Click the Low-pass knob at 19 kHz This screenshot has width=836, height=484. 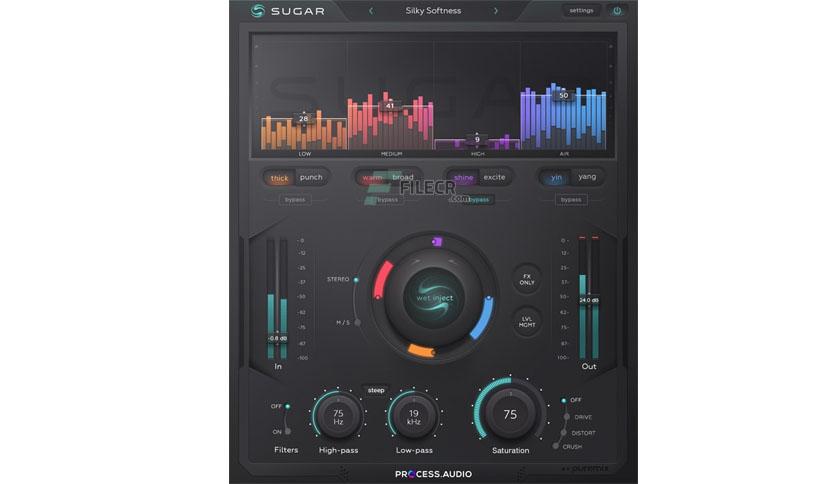(414, 416)
